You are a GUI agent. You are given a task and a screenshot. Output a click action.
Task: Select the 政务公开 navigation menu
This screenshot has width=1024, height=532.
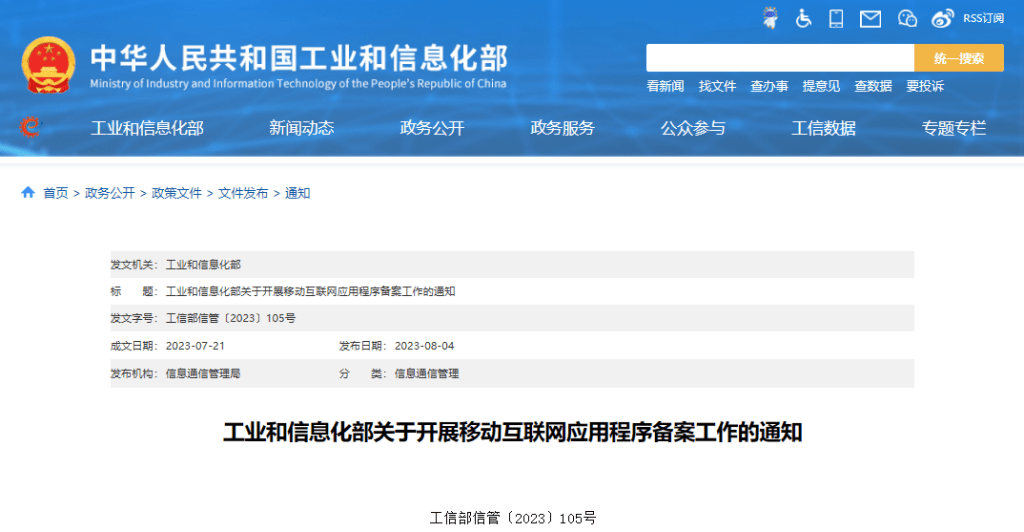click(432, 128)
